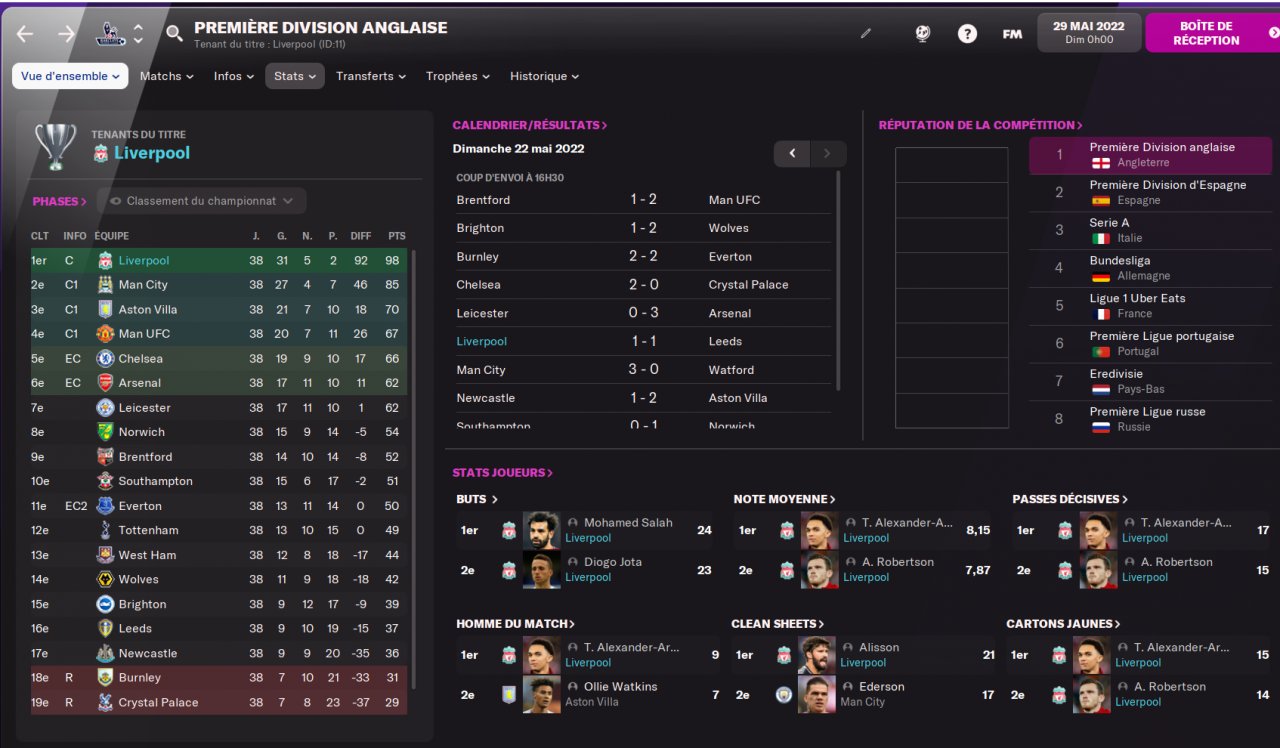Viewport: 1280px width, 748px height.
Task: Expand the Infos menu
Action: (234, 76)
